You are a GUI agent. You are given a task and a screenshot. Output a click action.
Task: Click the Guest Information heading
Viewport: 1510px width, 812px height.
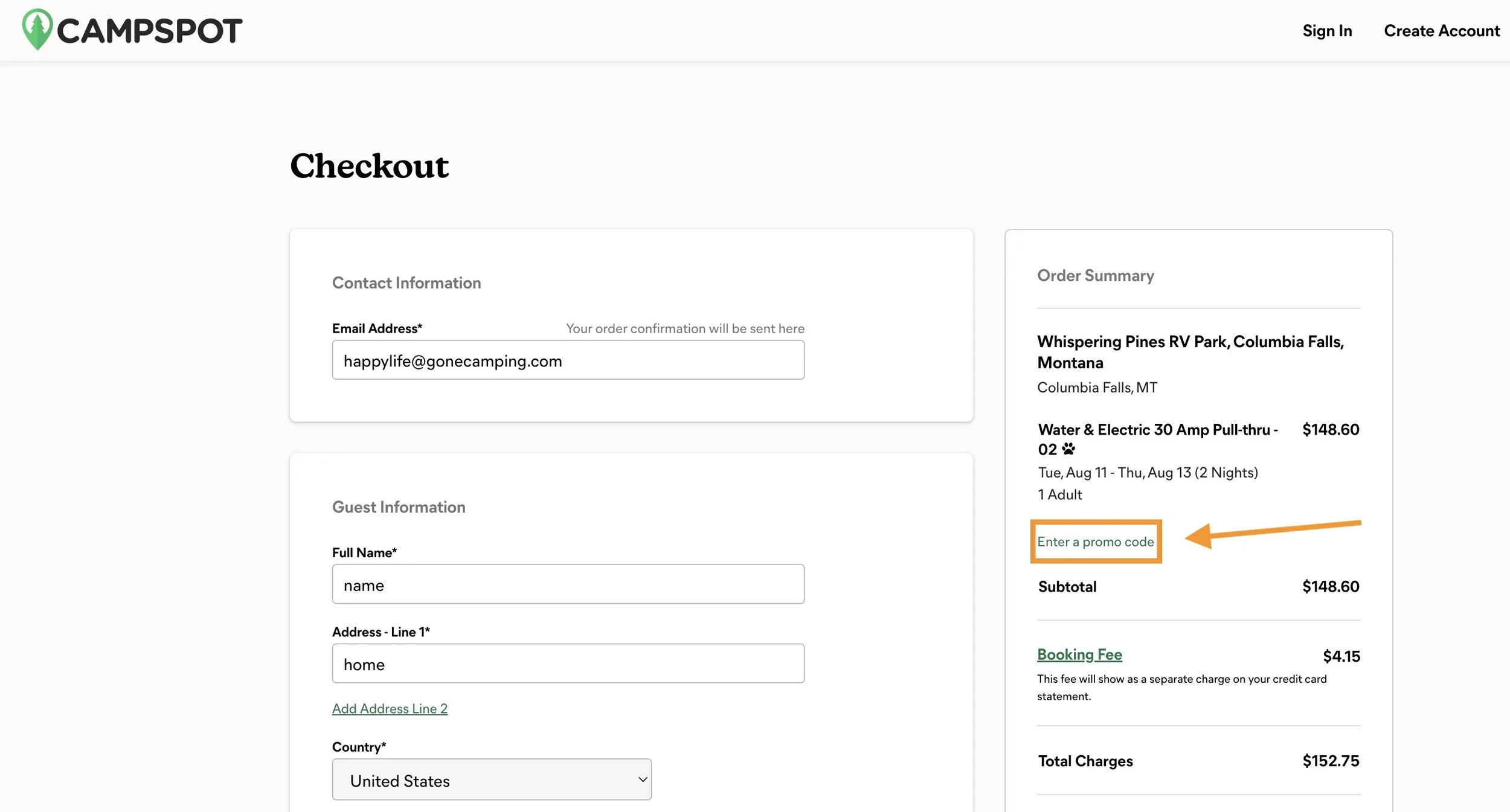pos(399,507)
